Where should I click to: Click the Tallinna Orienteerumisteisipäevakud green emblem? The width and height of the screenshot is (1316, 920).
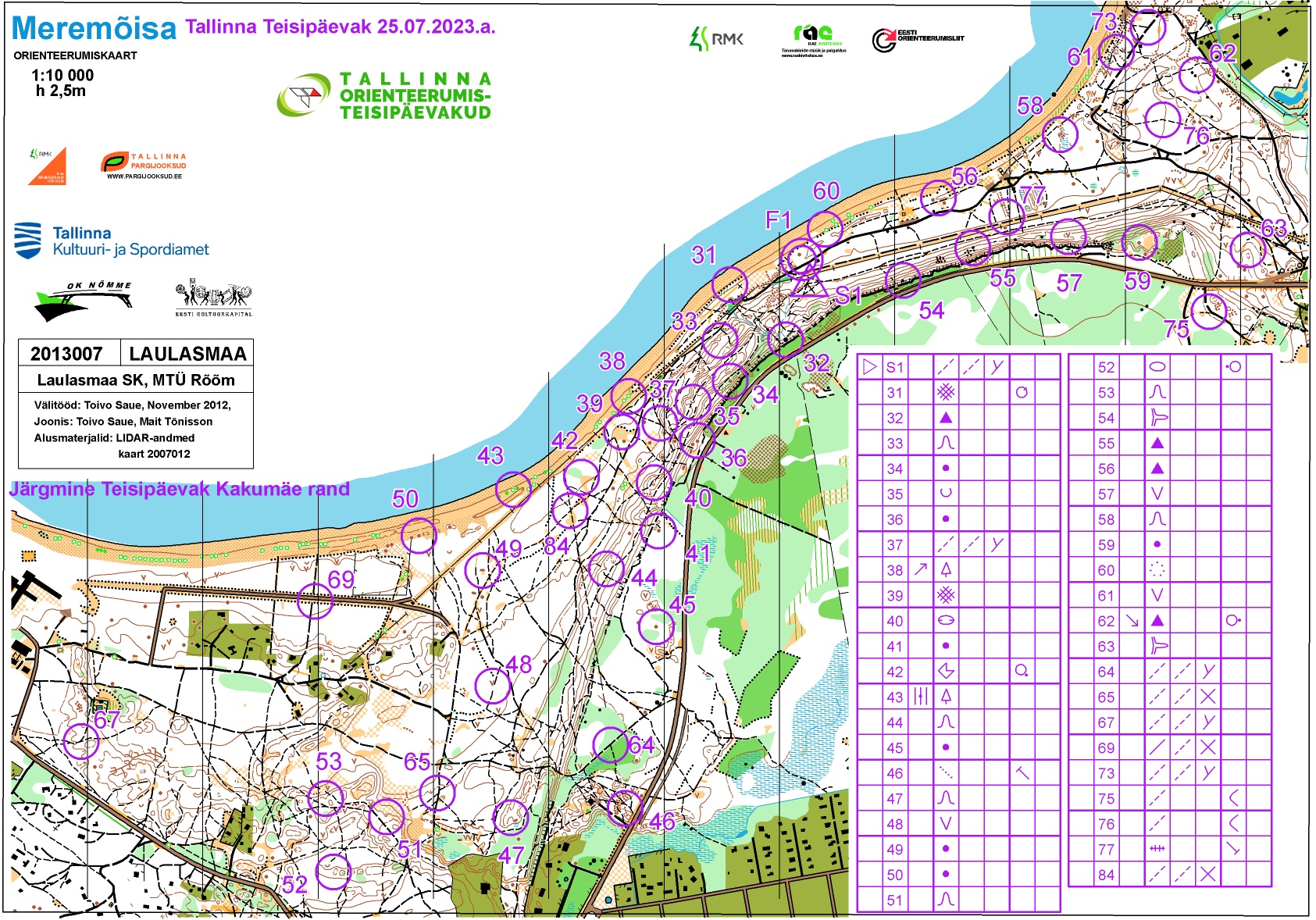point(304,95)
